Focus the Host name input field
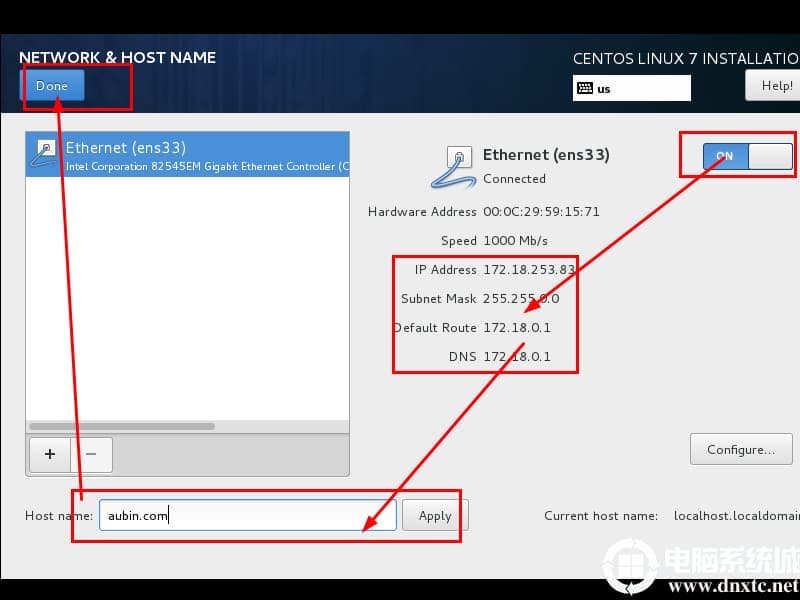The height and width of the screenshot is (600, 800). [x=247, y=515]
